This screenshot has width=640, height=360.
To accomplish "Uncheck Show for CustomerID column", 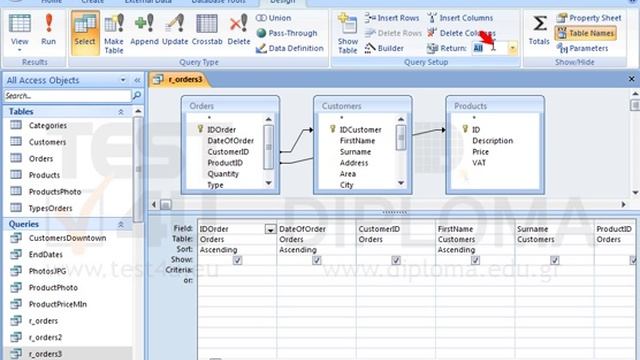I will [x=396, y=260].
